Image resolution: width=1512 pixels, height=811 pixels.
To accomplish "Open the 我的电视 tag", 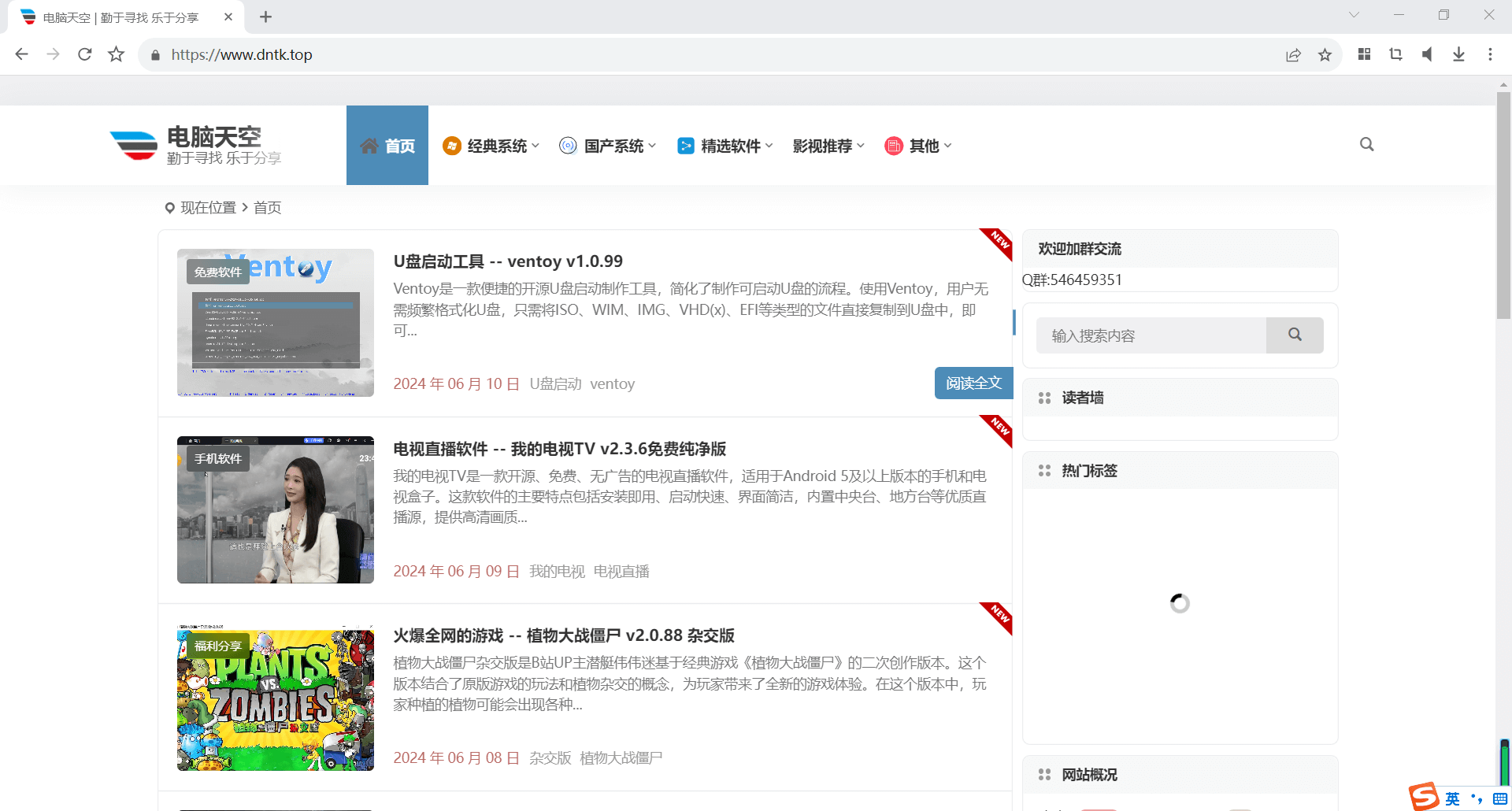I will (557, 572).
